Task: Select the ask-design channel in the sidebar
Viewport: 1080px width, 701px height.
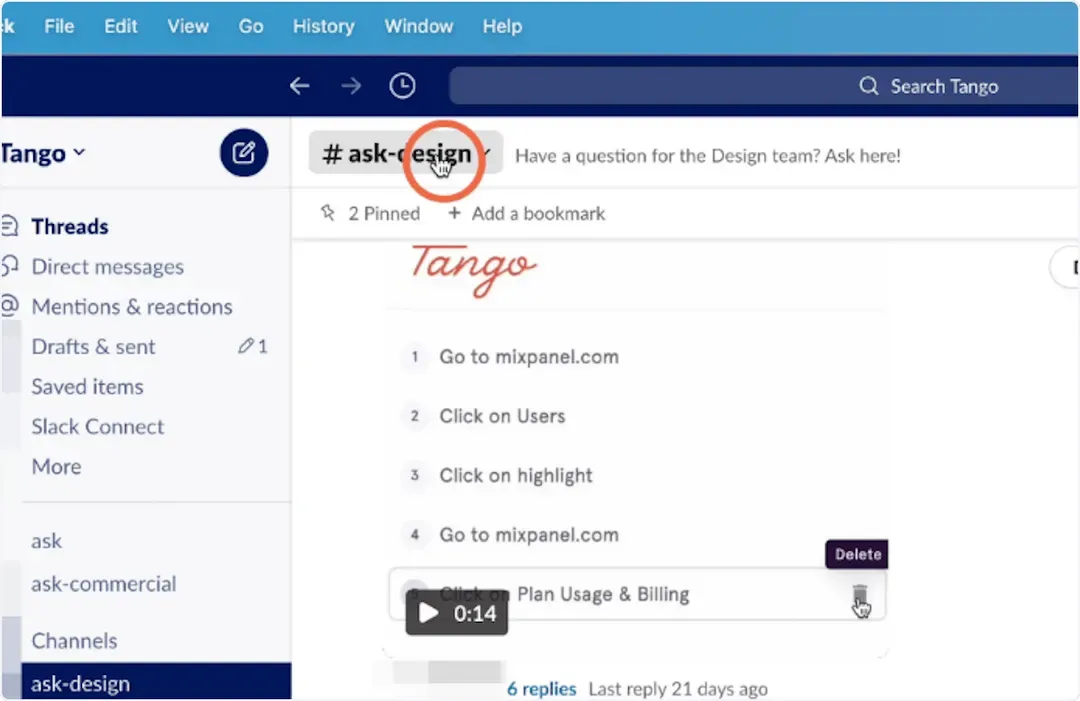Action: click(156, 683)
